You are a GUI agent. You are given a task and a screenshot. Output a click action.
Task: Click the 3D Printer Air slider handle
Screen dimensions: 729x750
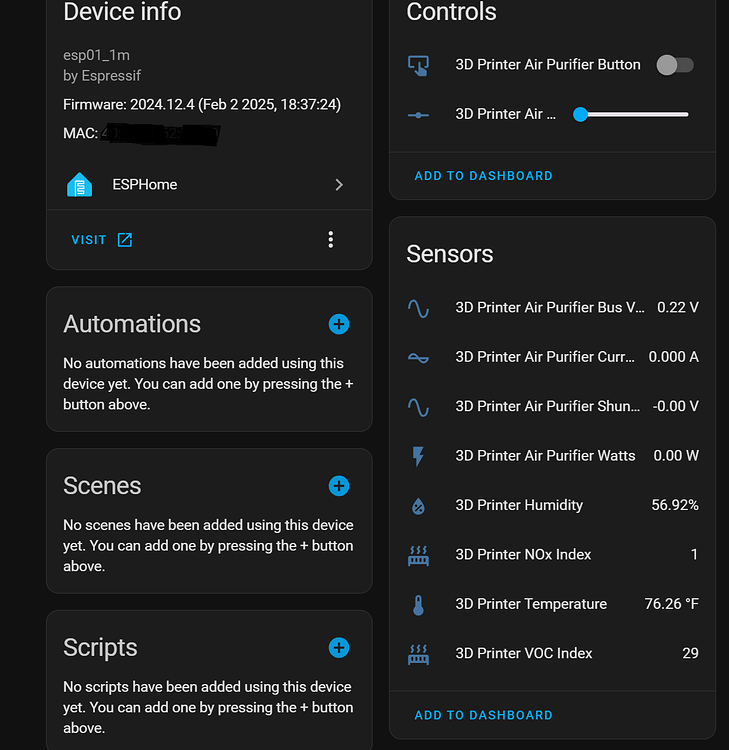580,114
